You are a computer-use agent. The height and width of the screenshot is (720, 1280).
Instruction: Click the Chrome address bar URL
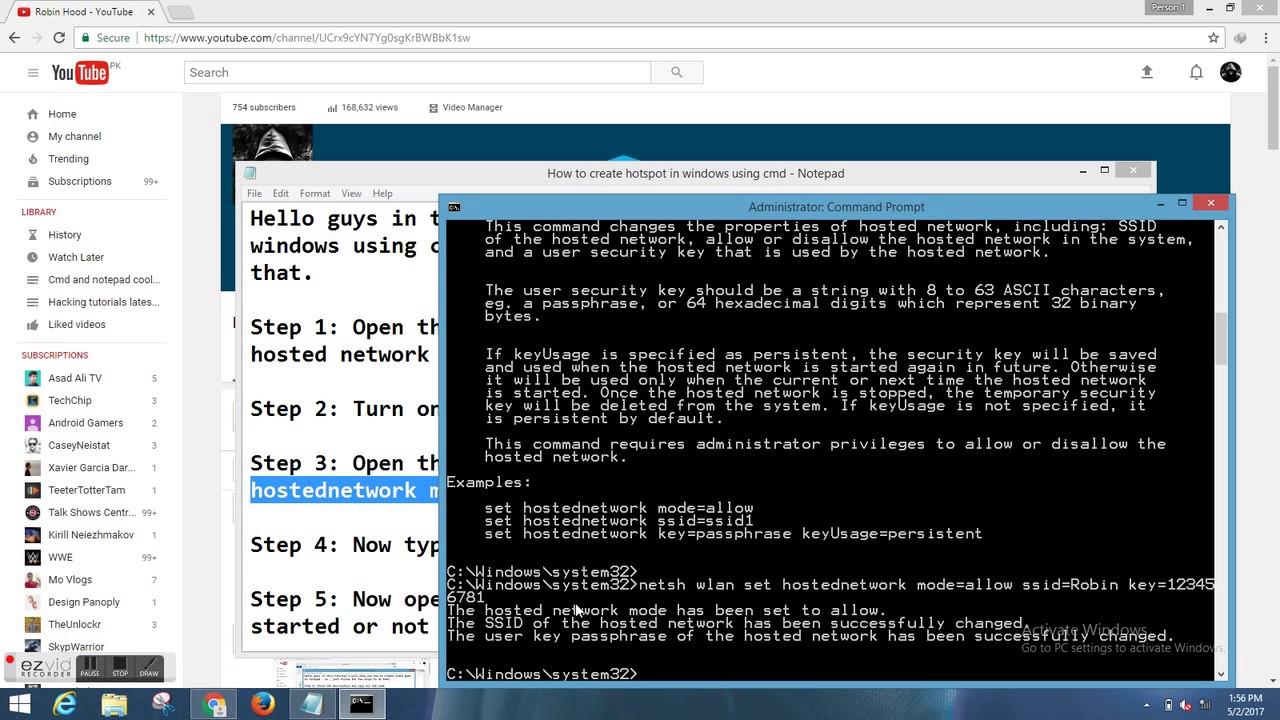(x=307, y=38)
